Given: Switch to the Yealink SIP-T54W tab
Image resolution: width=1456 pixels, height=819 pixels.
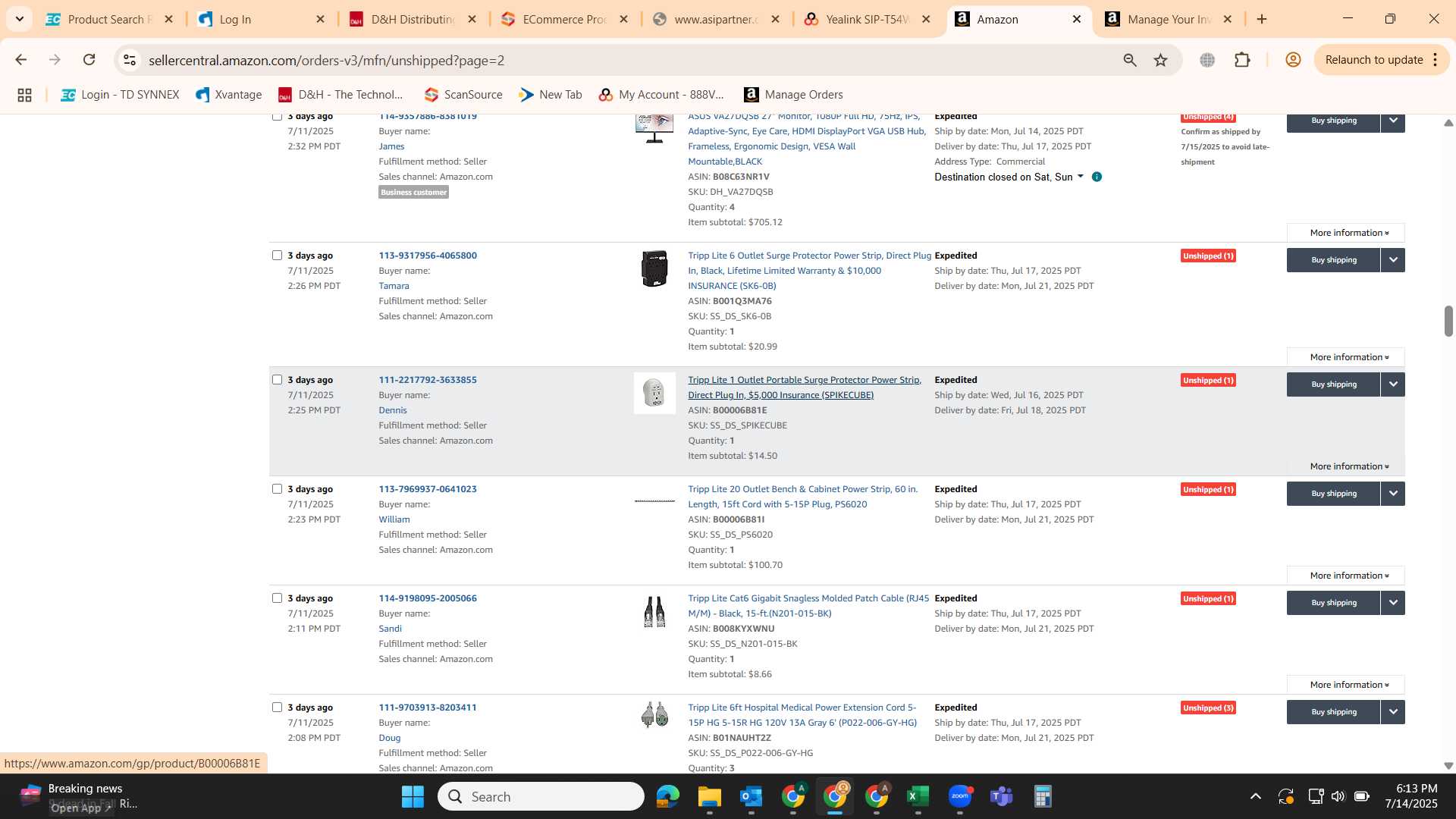Looking at the screenshot, I should point(867,19).
